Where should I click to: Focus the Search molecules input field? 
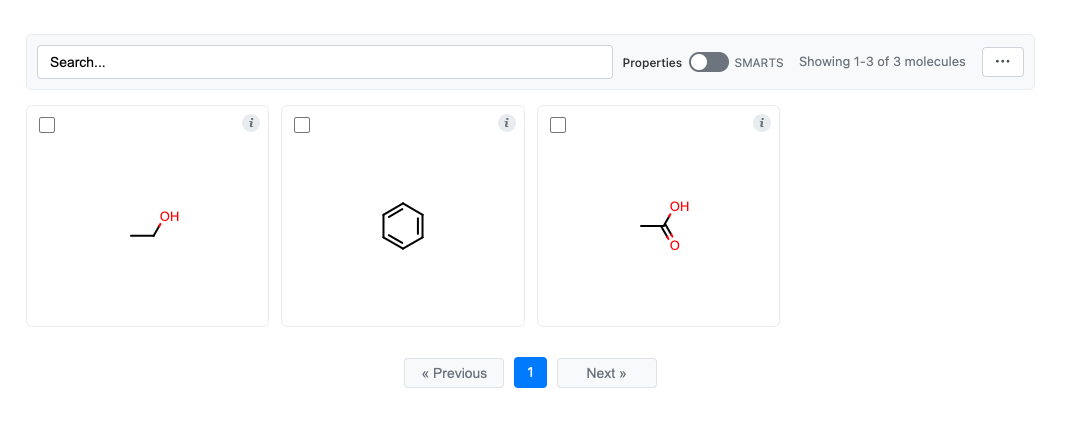tap(325, 62)
